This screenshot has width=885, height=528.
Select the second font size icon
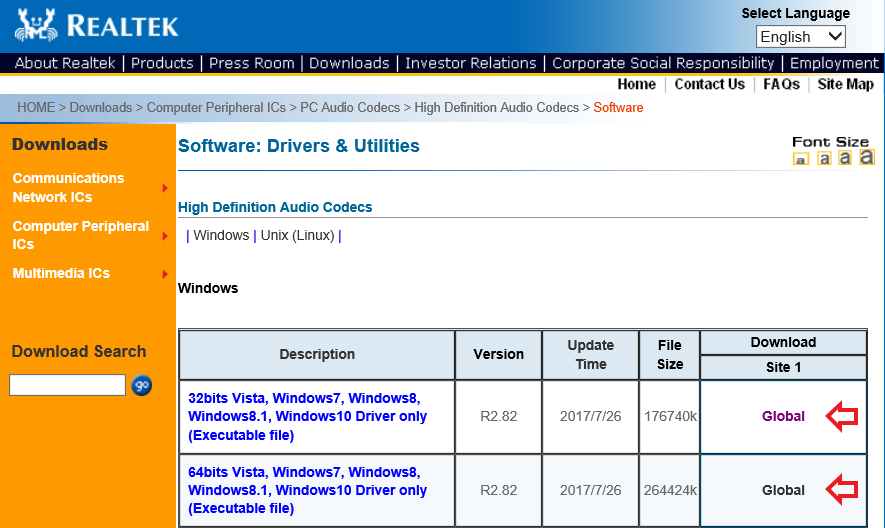(824, 158)
